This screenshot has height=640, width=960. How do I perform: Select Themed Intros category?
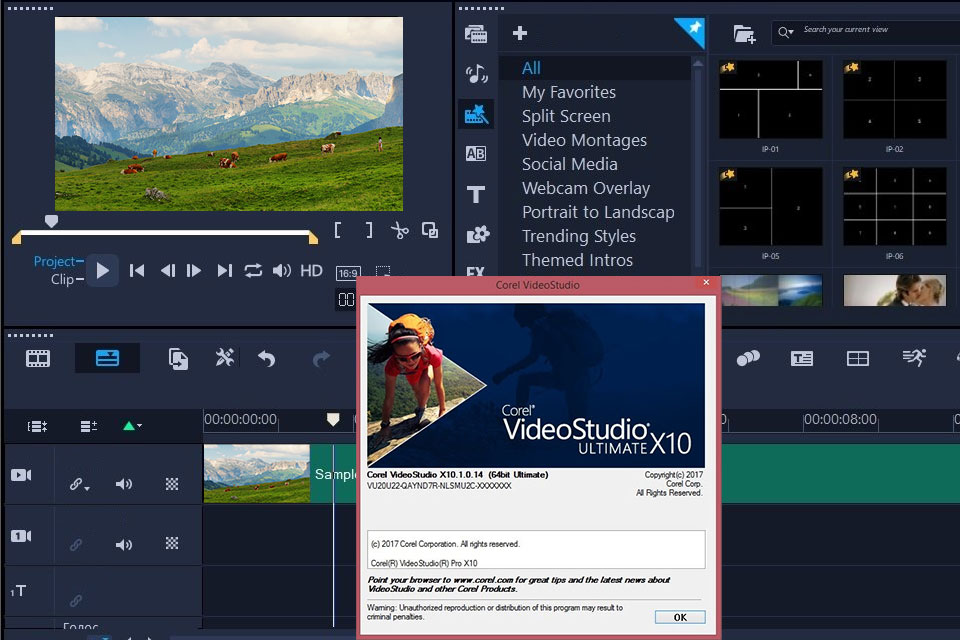point(577,260)
